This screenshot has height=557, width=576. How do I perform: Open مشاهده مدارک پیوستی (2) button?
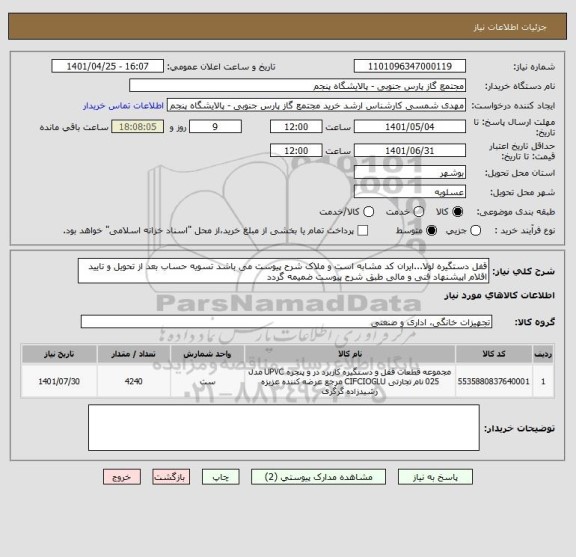[318, 477]
